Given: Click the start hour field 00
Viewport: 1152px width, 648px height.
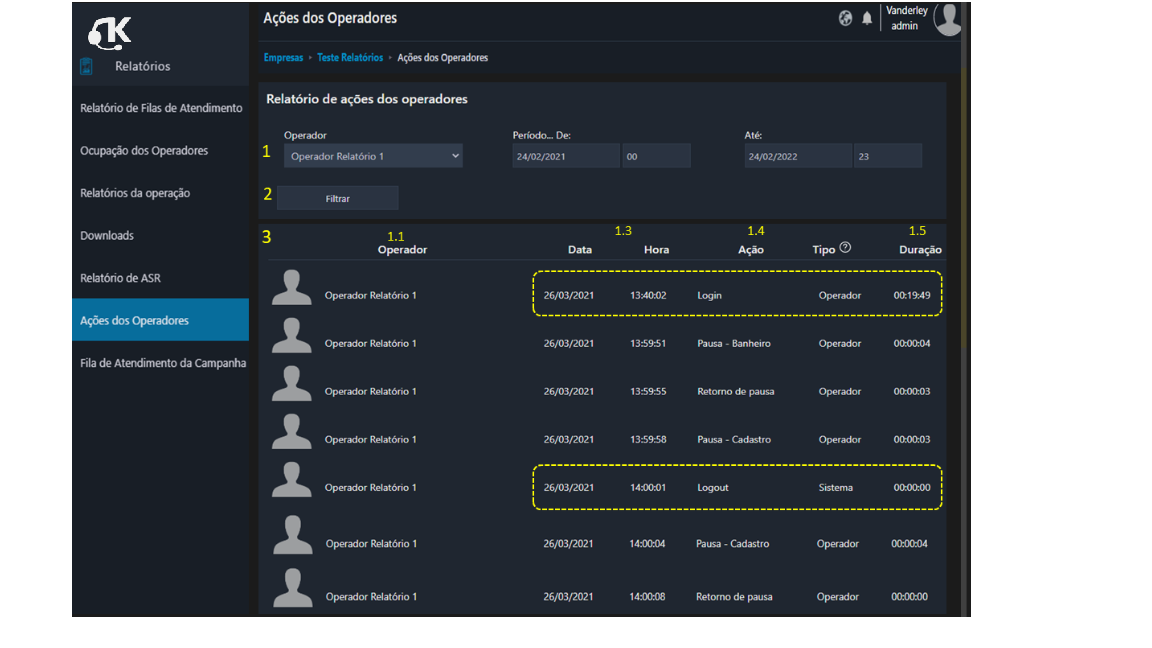Looking at the screenshot, I should [656, 156].
